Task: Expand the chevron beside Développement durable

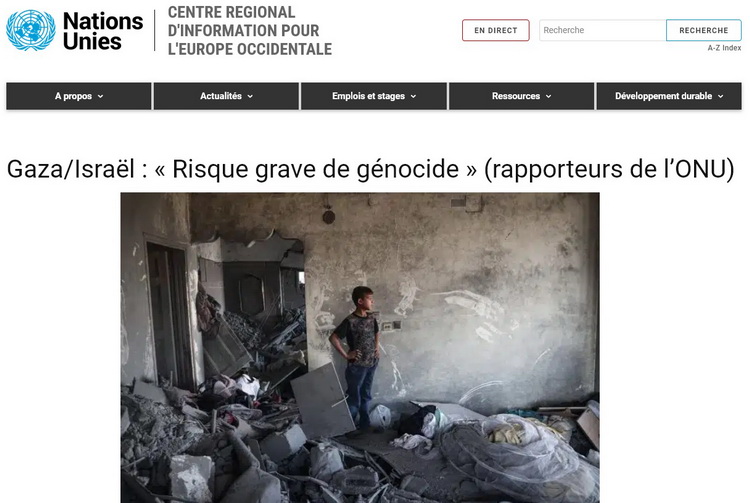Action: click(721, 97)
